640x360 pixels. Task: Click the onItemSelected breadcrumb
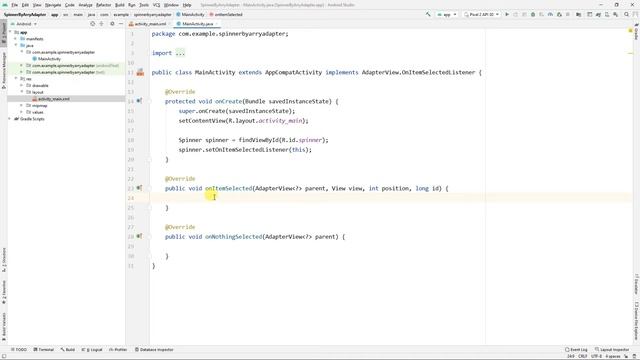coord(226,15)
